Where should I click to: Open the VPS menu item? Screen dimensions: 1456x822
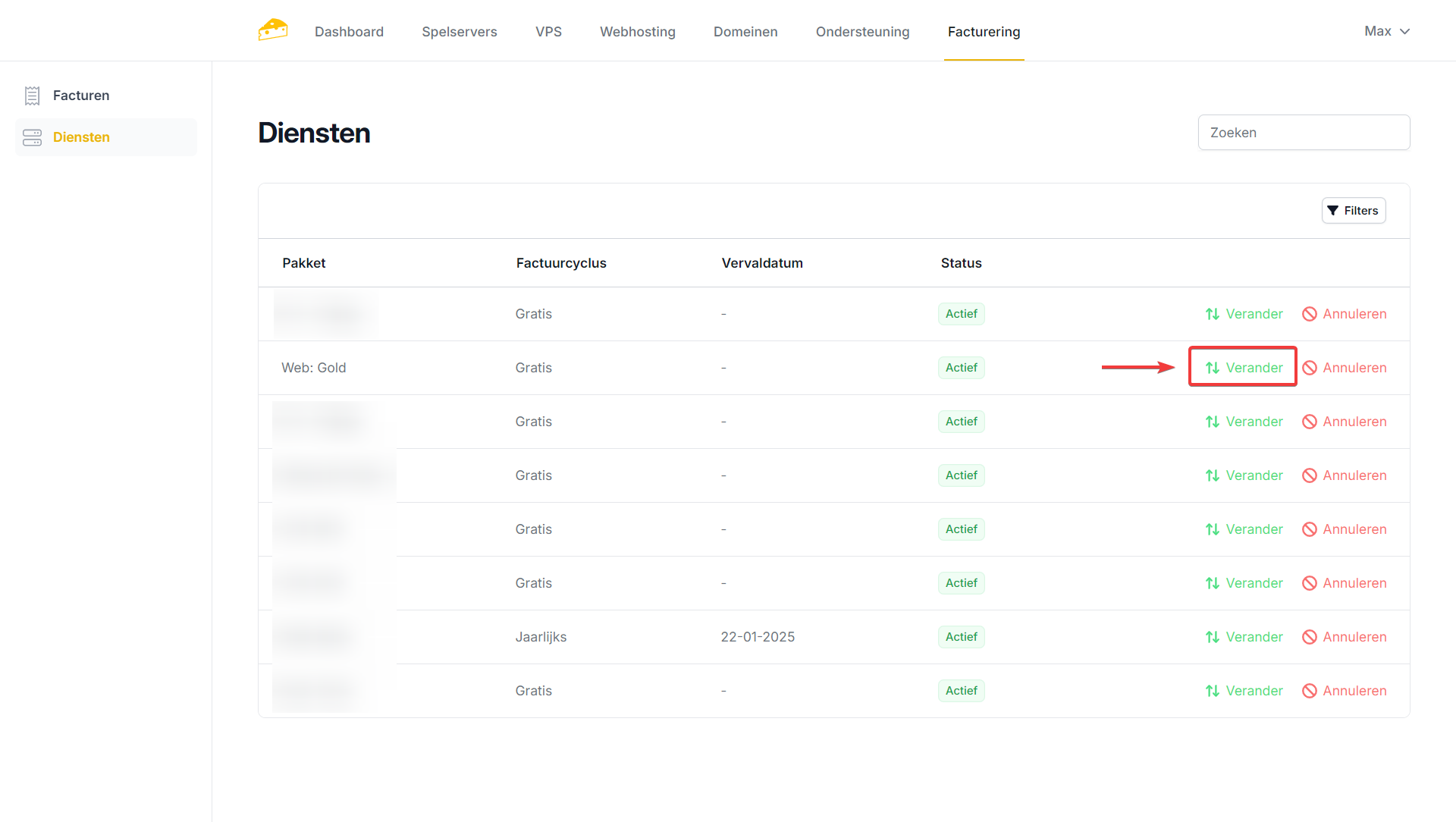click(548, 32)
